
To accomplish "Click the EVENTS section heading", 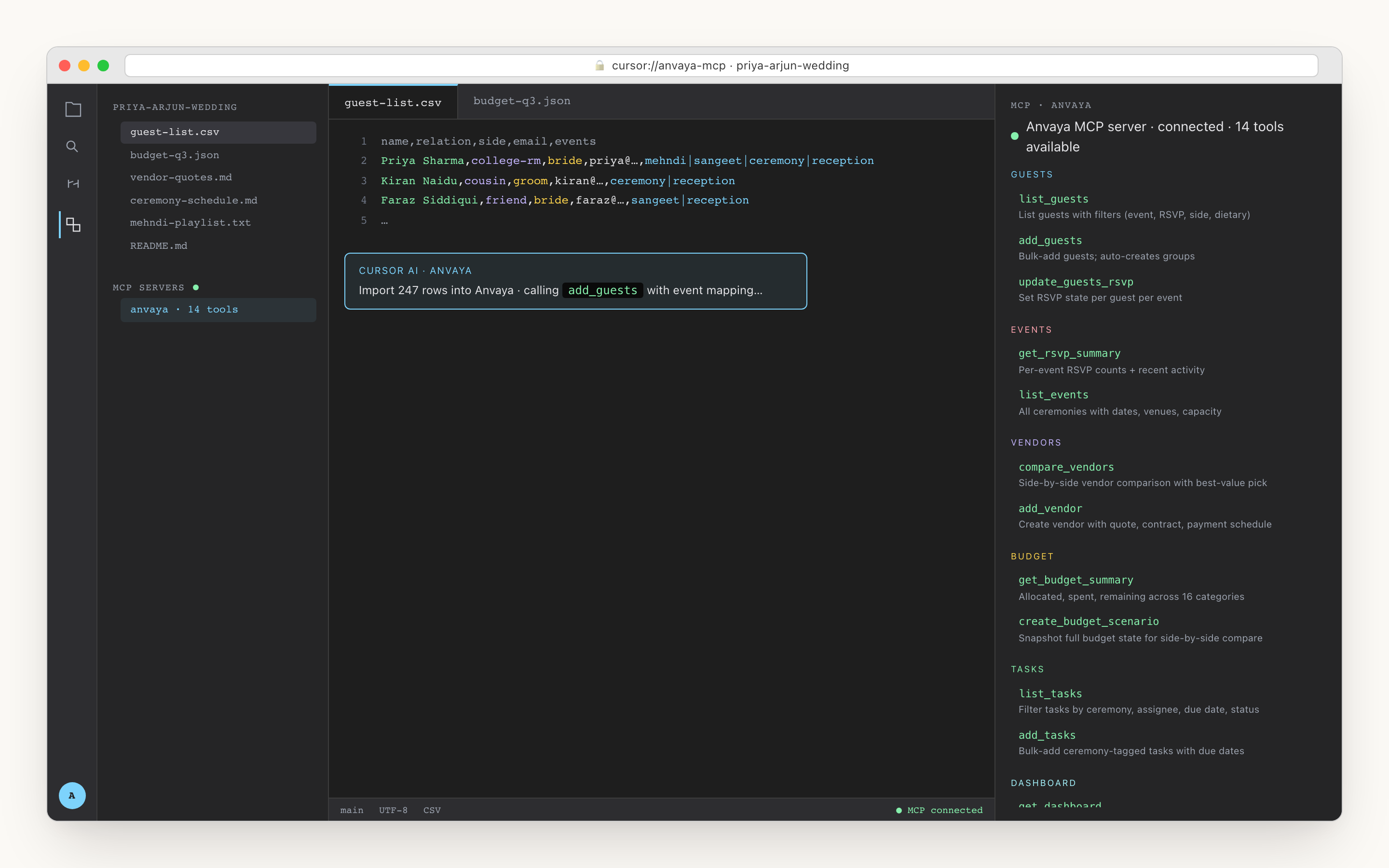I will click(1031, 329).
